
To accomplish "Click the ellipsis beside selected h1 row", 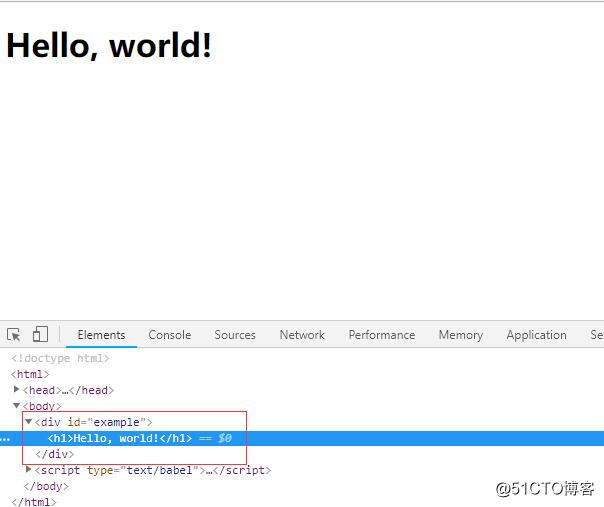I will point(5,439).
